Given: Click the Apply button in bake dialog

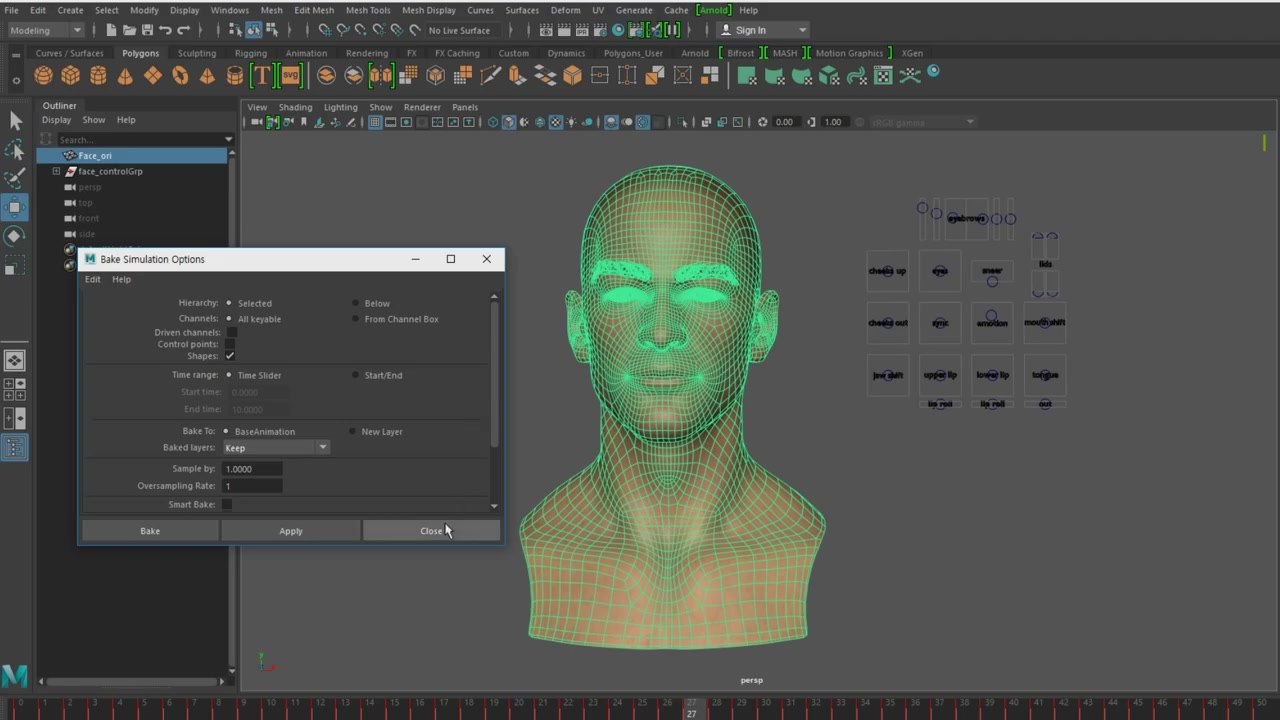Looking at the screenshot, I should [291, 531].
